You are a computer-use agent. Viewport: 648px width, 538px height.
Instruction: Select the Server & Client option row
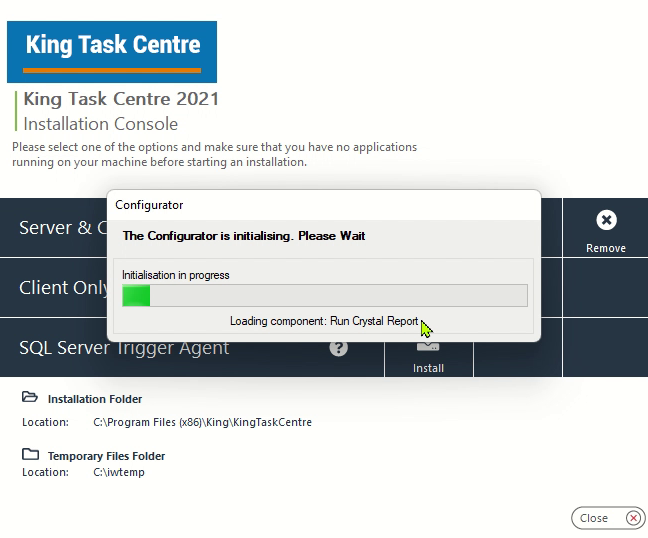pos(63,228)
